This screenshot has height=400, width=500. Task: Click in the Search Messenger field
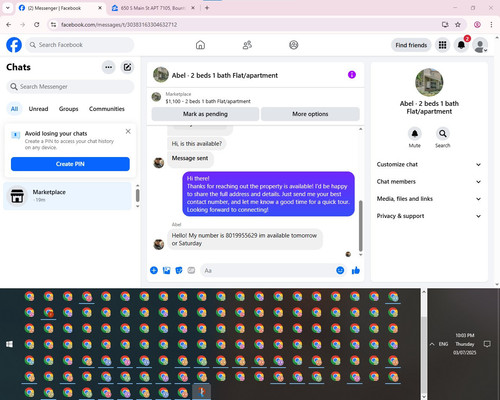70,87
